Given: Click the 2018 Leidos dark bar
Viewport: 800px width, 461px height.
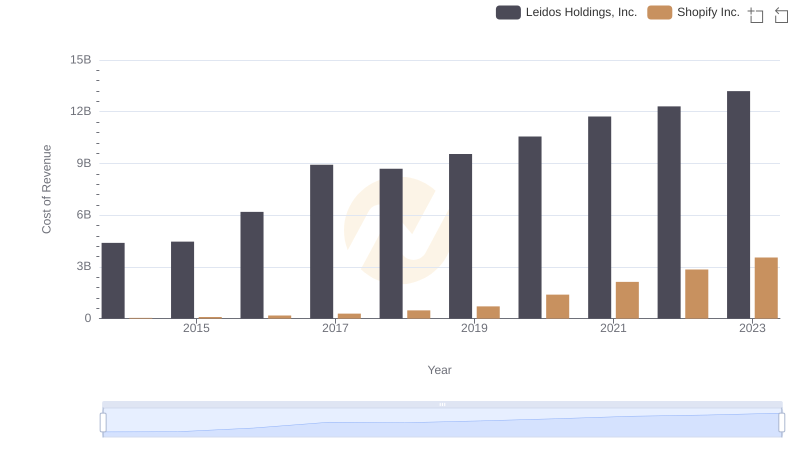Looking at the screenshot, I should (x=391, y=244).
